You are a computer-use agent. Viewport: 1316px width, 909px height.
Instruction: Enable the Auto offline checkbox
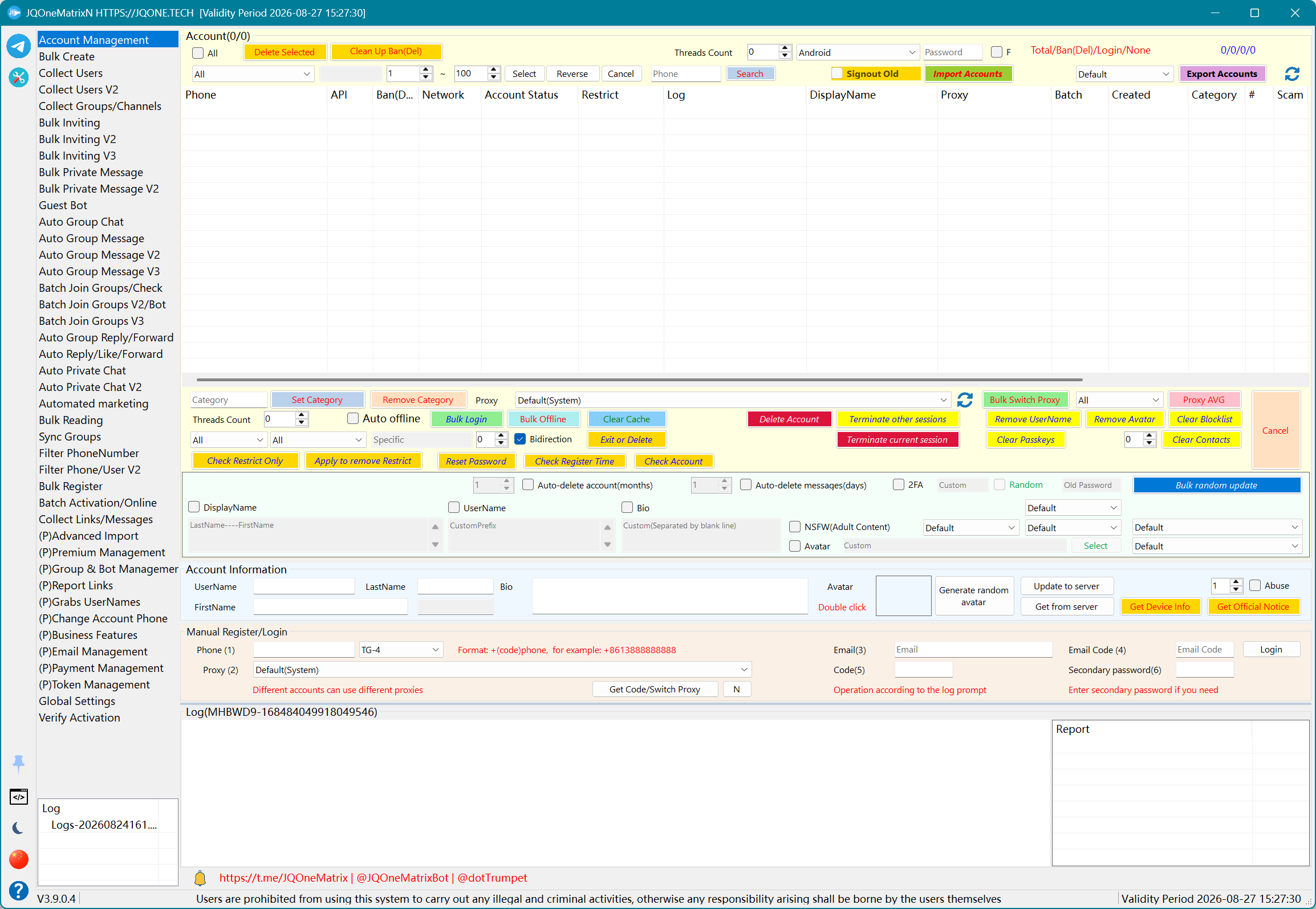click(353, 419)
